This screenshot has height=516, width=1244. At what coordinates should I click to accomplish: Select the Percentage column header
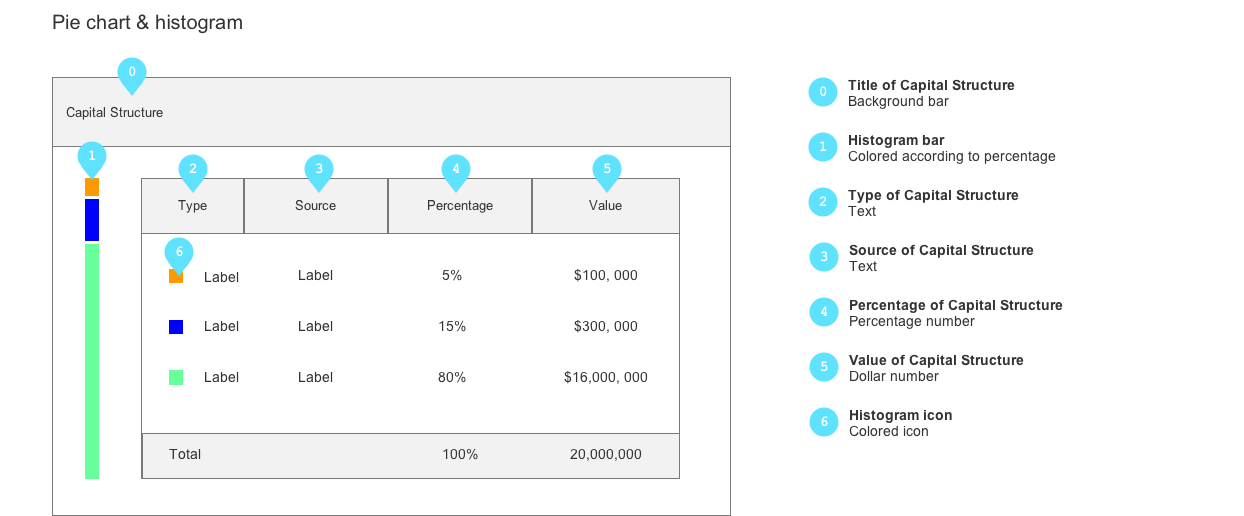(460, 206)
